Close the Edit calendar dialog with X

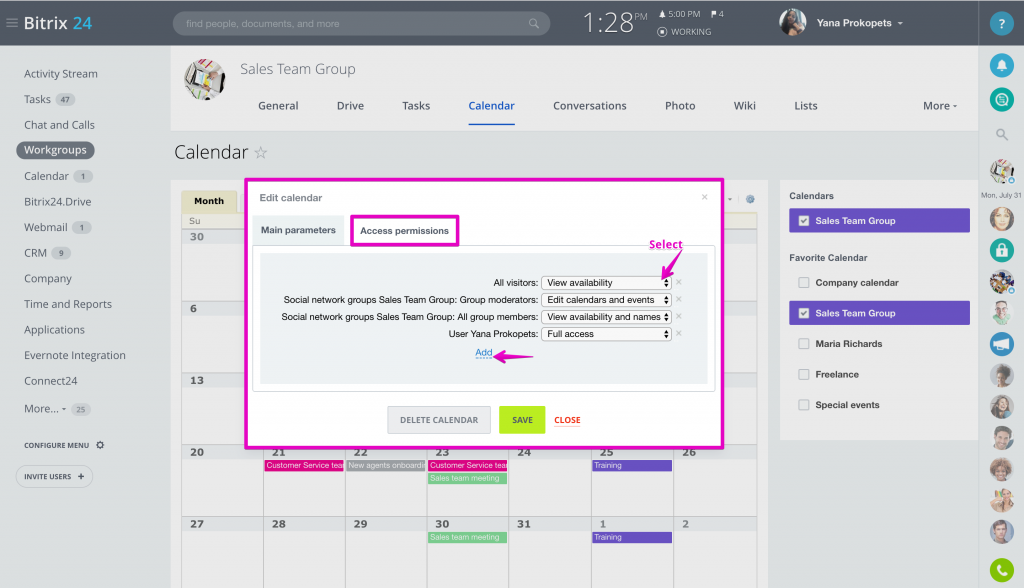coord(704,197)
